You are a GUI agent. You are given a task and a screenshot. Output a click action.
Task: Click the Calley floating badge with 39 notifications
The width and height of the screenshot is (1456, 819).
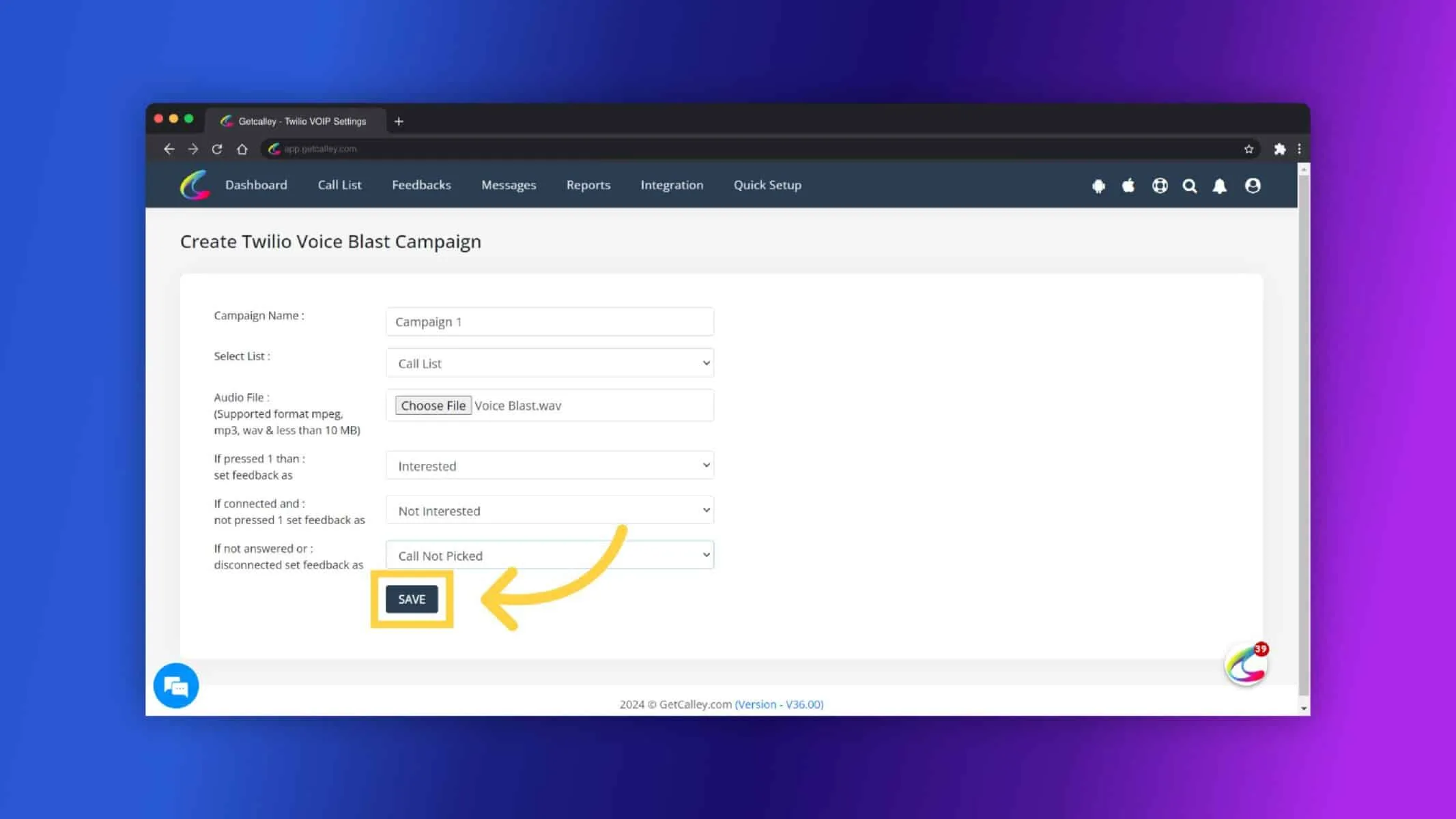pyautogui.click(x=1246, y=664)
